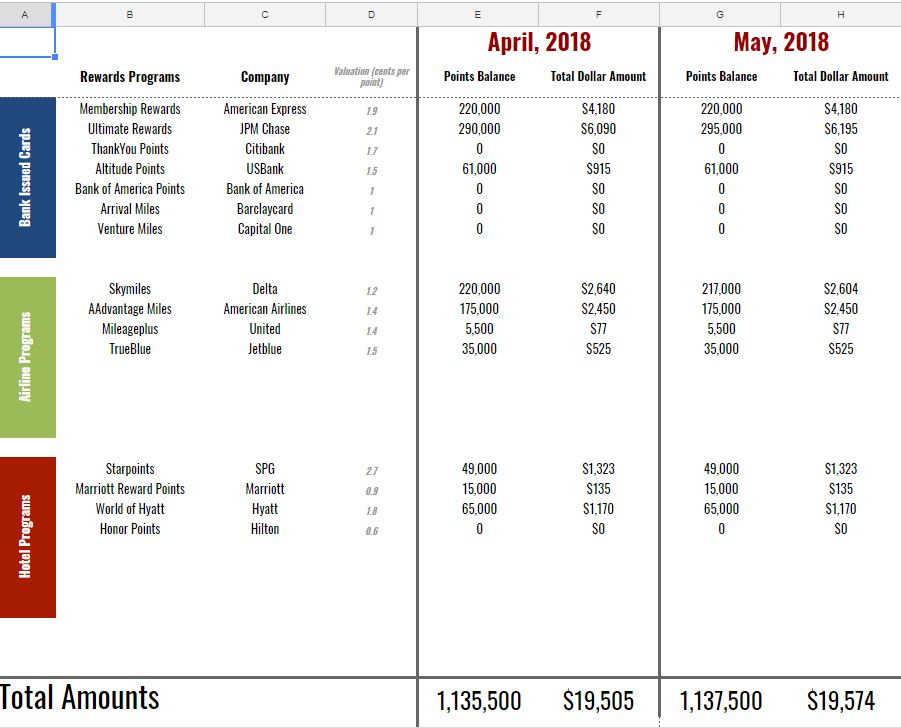Click the World of Hyatt cell
Image resolution: width=901 pixels, height=728 pixels.
click(130, 509)
